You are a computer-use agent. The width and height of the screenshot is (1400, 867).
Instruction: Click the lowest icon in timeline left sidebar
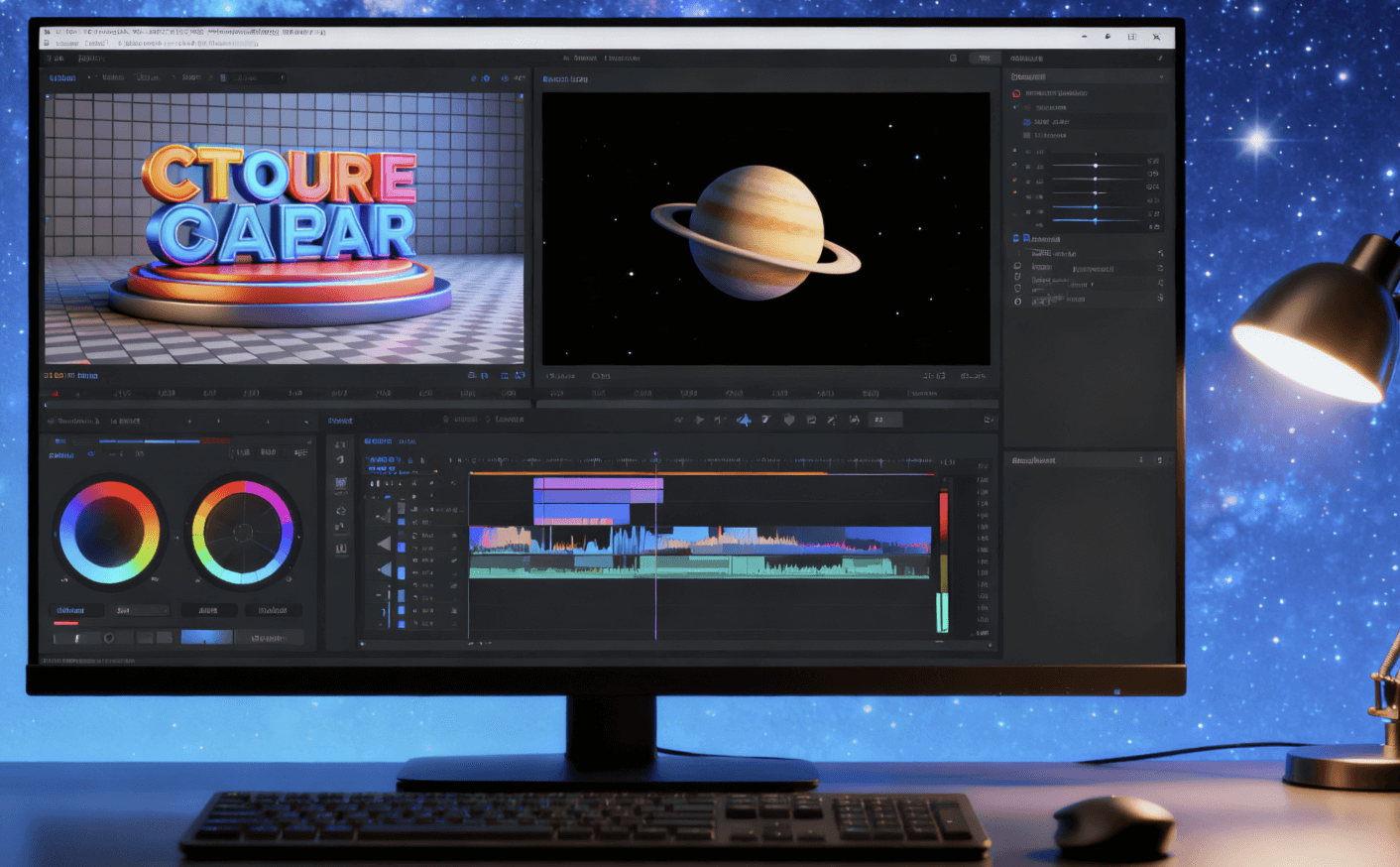341,548
